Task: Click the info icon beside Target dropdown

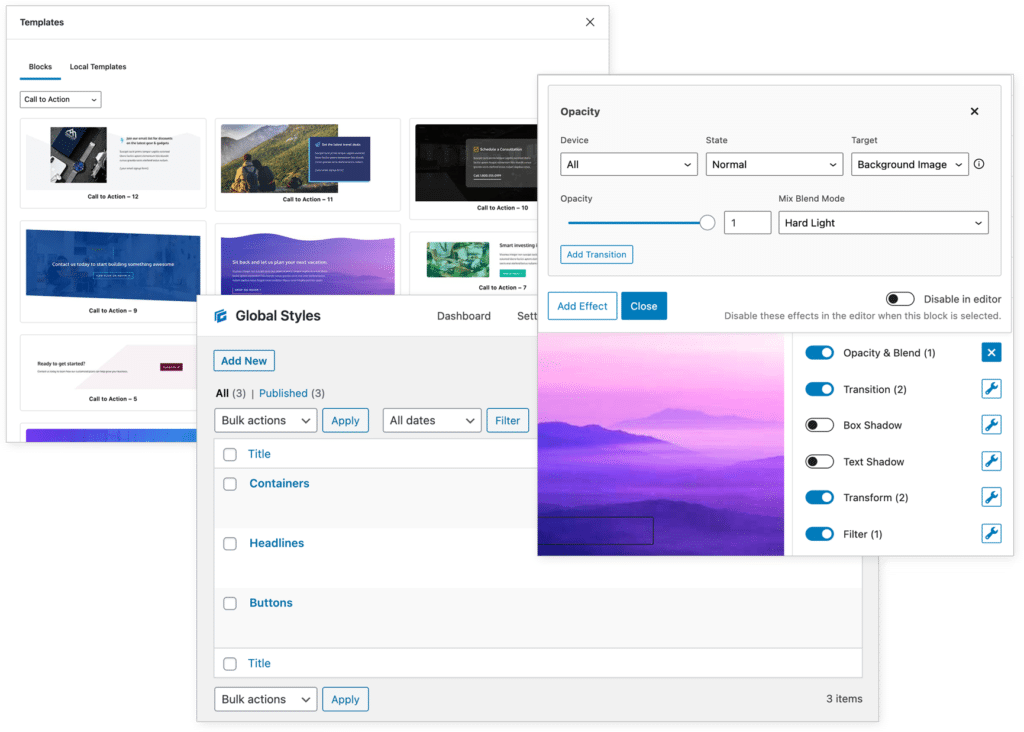Action: tap(977, 164)
